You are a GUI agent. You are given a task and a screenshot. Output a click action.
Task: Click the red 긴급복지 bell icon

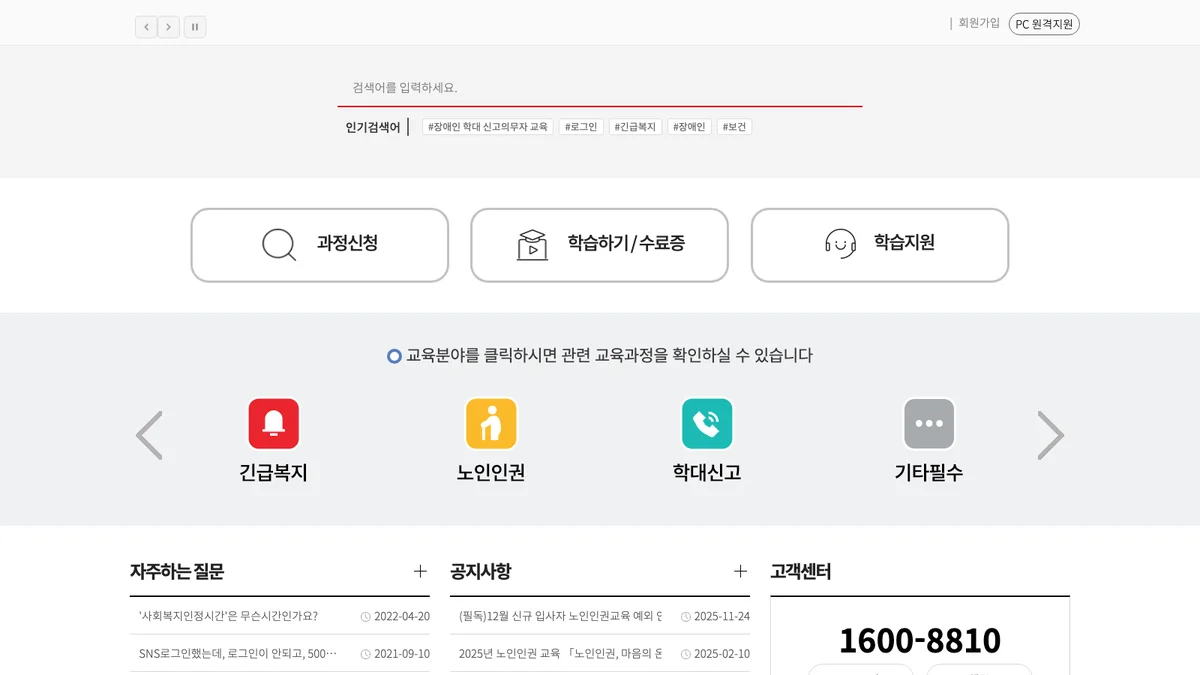click(273, 423)
